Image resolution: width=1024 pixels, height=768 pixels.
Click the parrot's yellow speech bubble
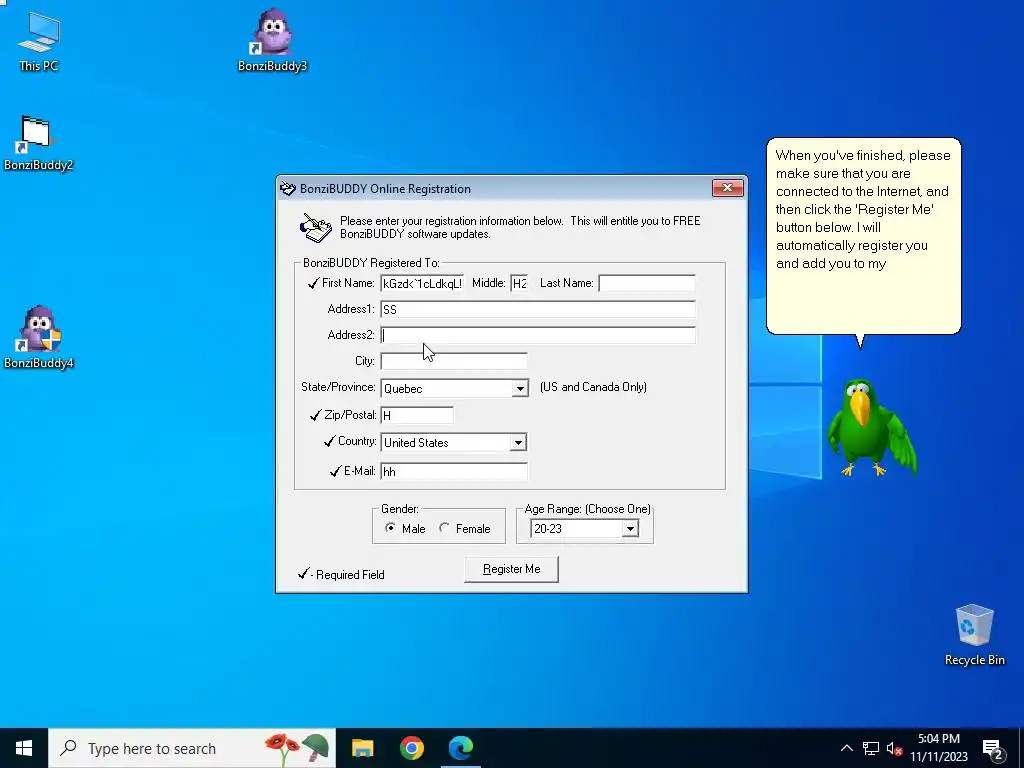[x=863, y=236]
